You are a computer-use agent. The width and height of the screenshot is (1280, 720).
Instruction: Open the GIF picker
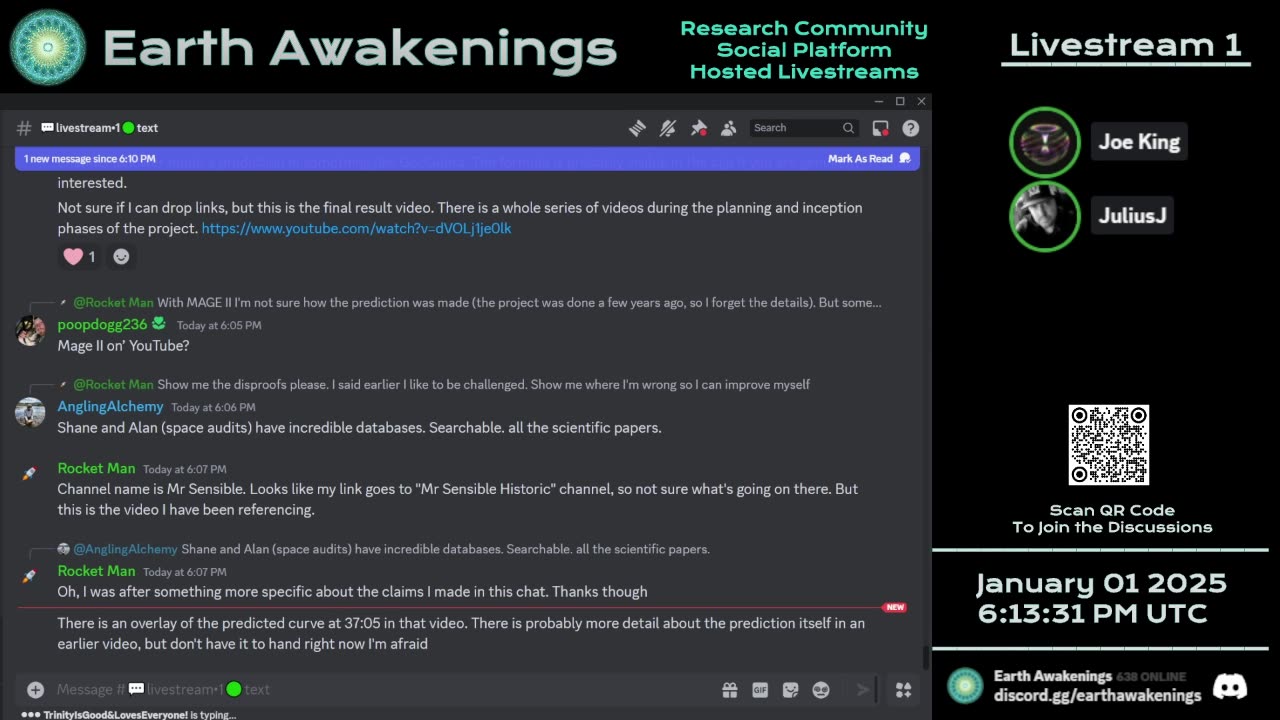tap(760, 689)
